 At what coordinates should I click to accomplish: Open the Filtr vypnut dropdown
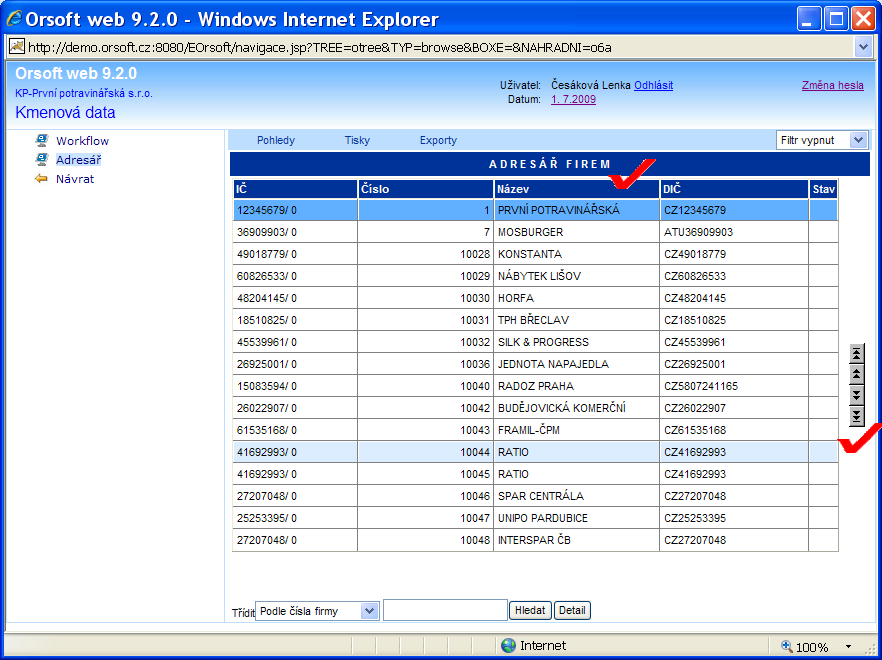[x=857, y=140]
